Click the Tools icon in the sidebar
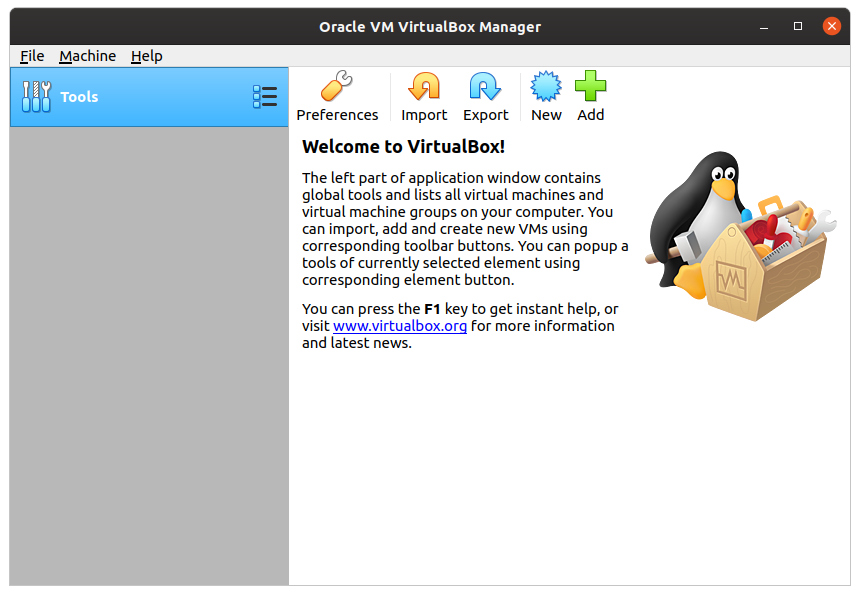 point(38,96)
